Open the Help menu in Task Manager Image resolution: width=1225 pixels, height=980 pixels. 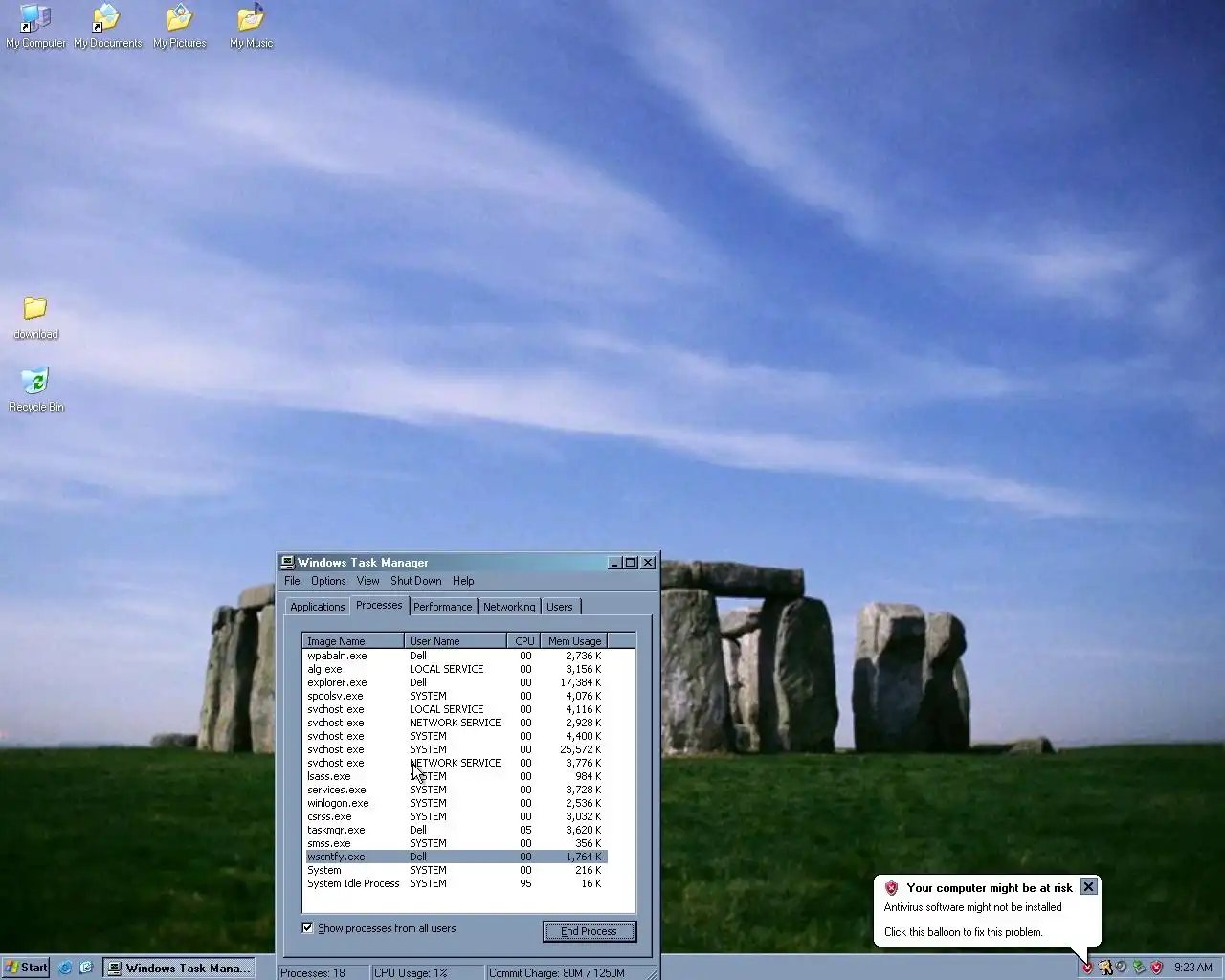tap(463, 581)
